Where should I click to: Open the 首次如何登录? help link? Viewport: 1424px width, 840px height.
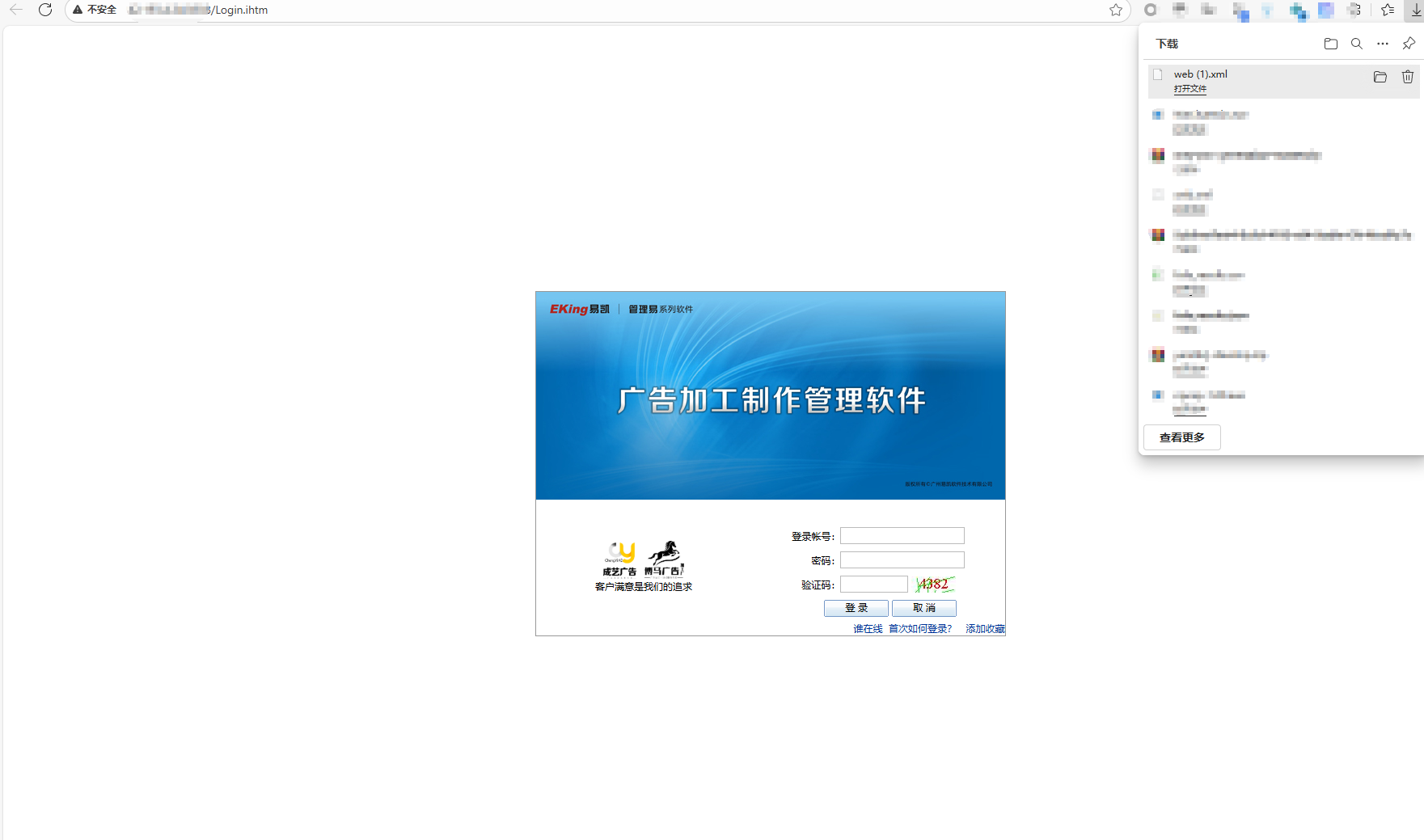(919, 629)
